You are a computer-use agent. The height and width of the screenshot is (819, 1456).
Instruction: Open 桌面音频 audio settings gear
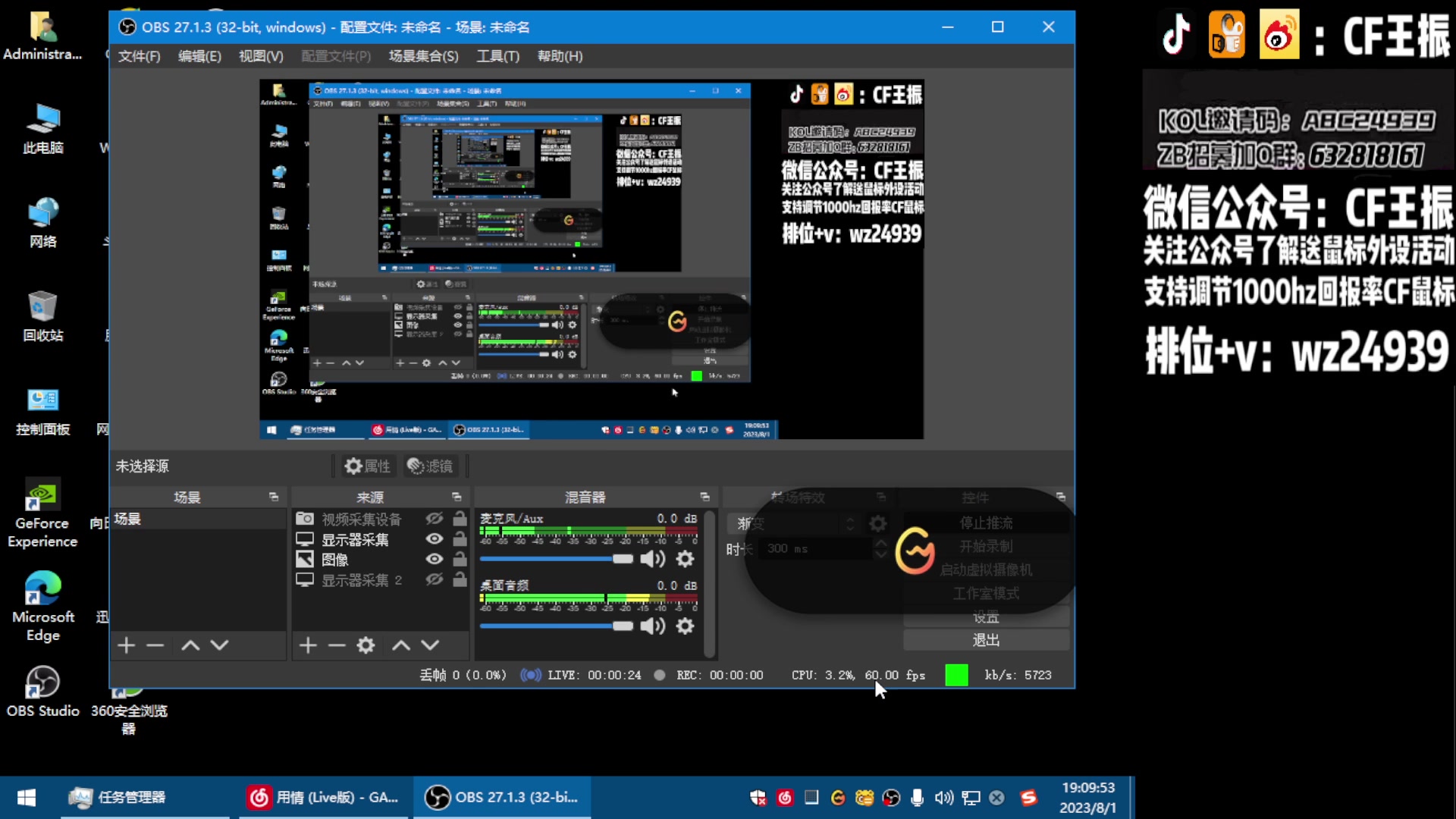pos(685,626)
